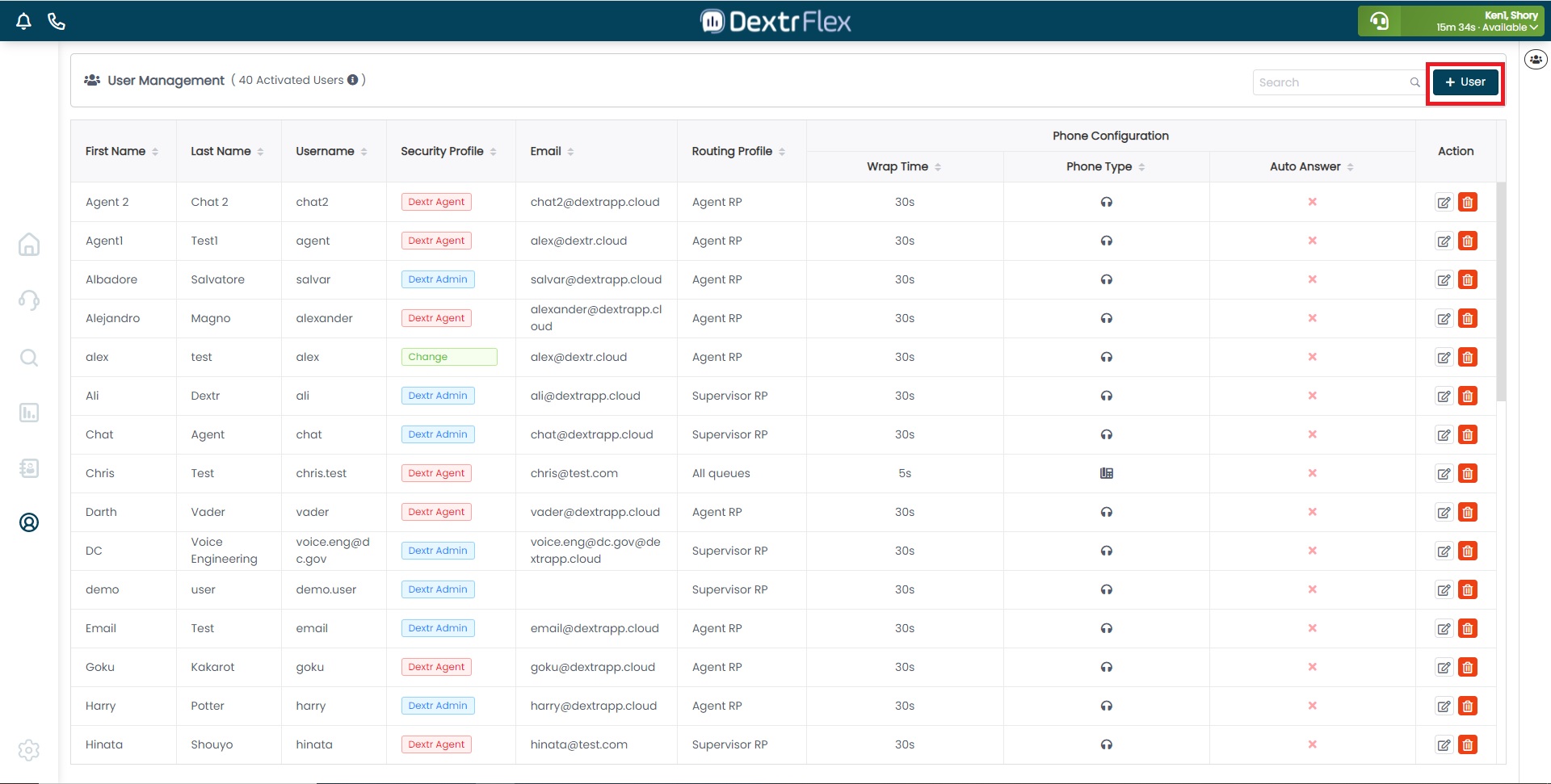
Task: Click the table vertical scrollbar
Action: 1501,291
